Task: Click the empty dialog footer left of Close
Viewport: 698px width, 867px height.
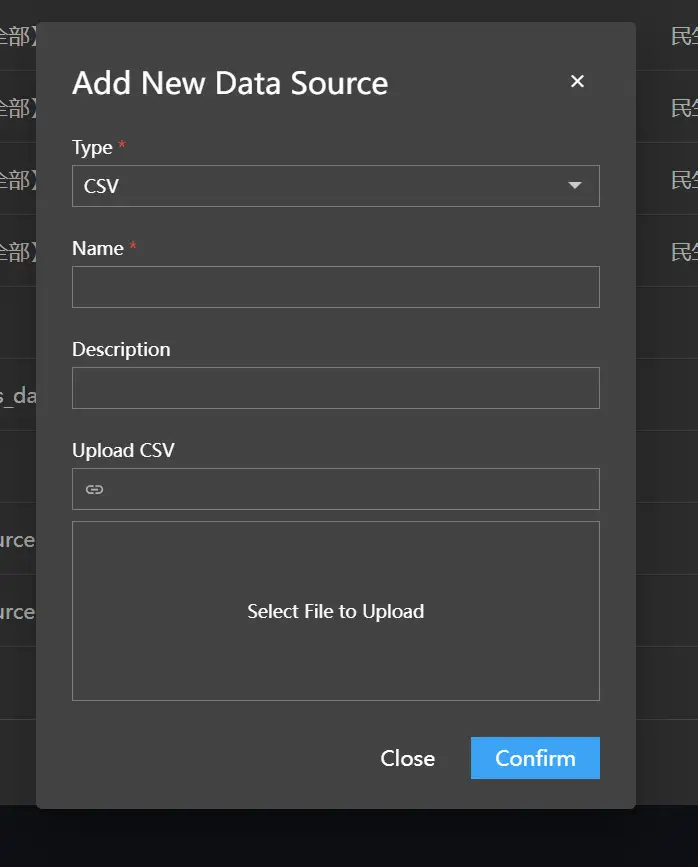Action: coord(200,758)
